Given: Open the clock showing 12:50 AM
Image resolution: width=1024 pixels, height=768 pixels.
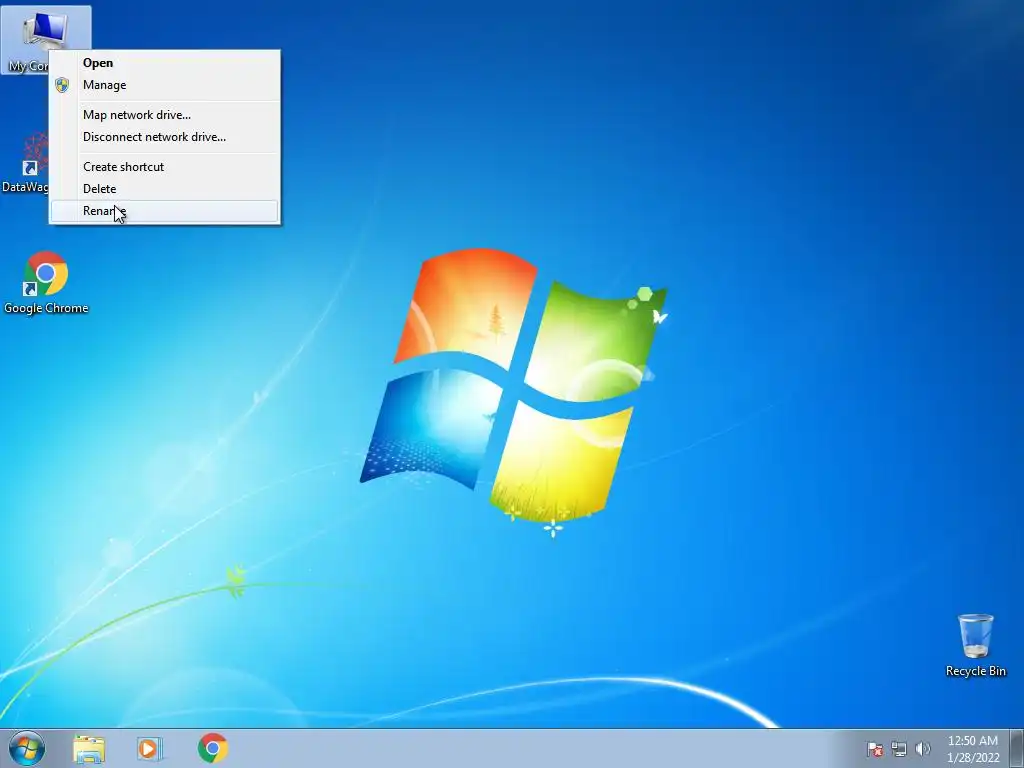Looking at the screenshot, I should pos(973,749).
